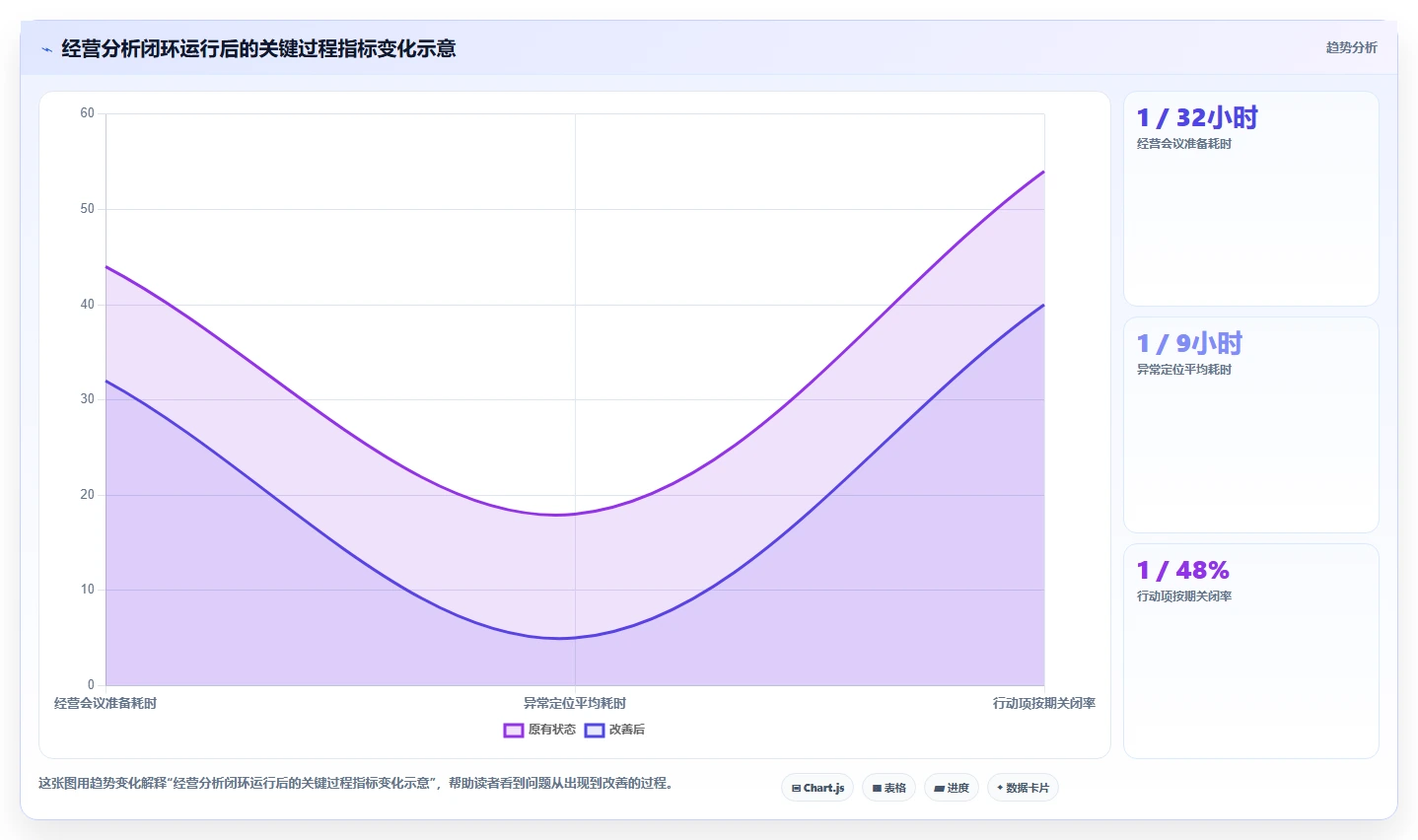Screen dimensions: 1418x840
Task: Click the 改善后 legend label
Action: tap(627, 730)
